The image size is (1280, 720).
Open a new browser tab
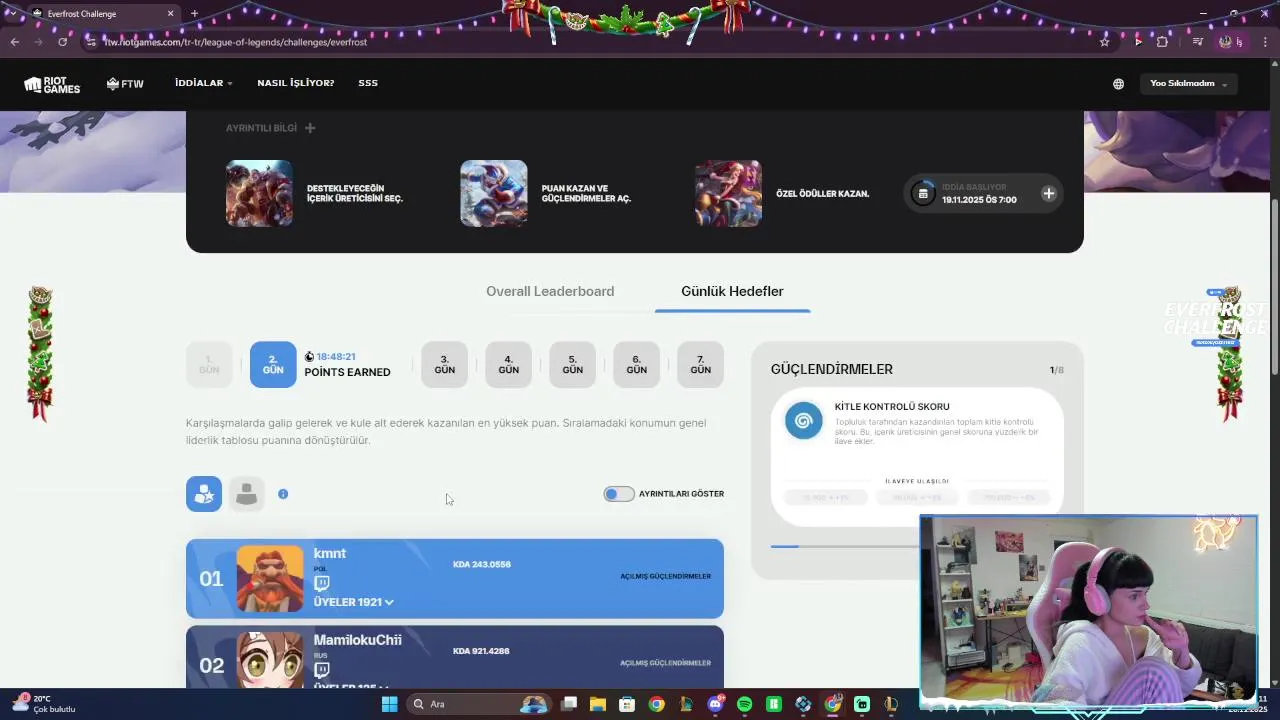tap(194, 14)
